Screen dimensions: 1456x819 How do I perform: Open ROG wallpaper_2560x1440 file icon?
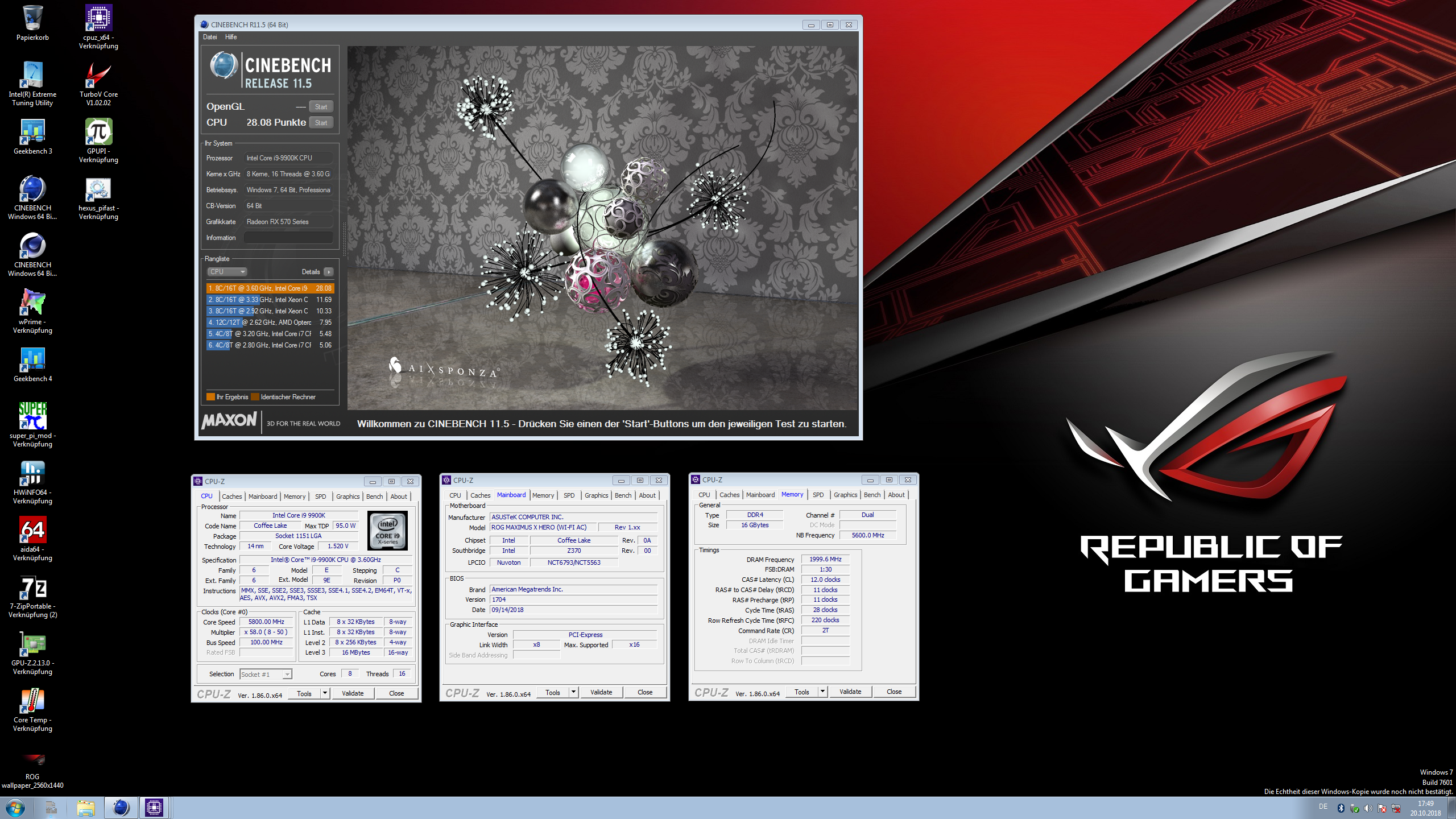click(x=32, y=771)
